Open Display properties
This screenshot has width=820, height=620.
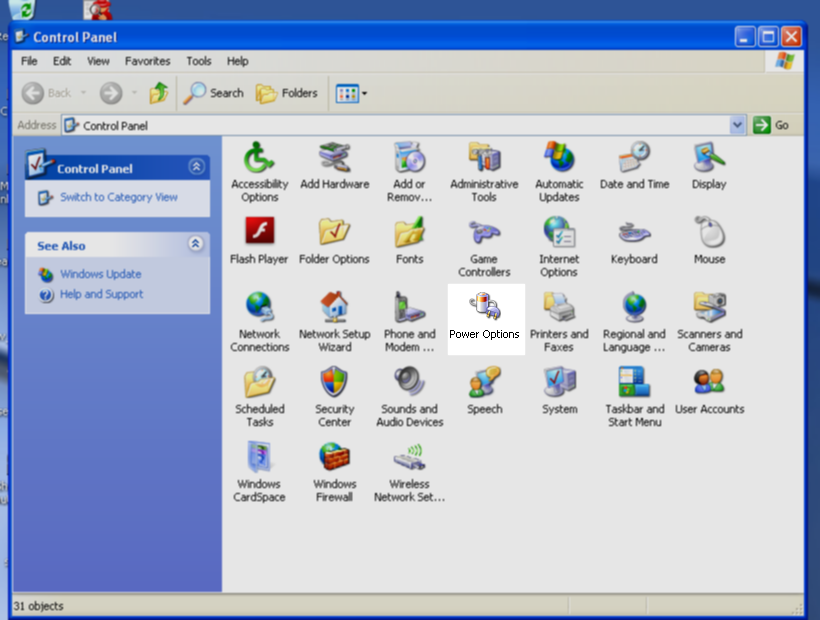pos(709,166)
